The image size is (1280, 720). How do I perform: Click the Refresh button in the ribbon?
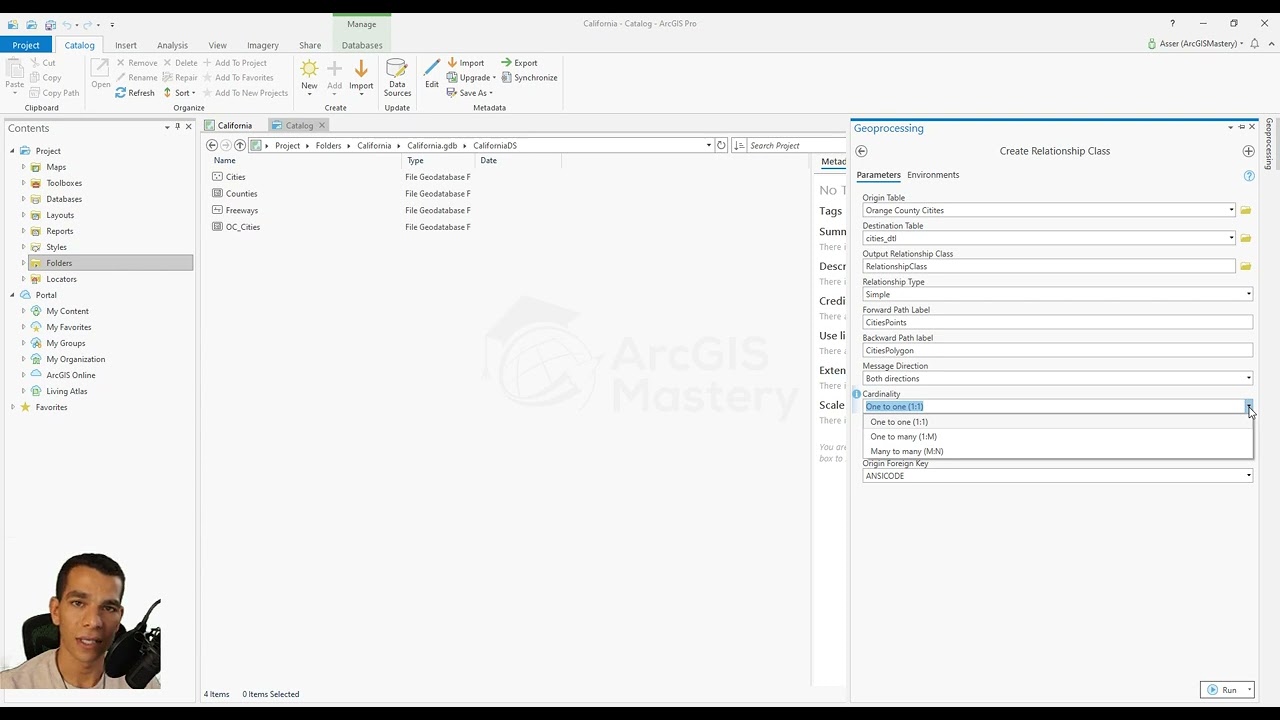(135, 93)
